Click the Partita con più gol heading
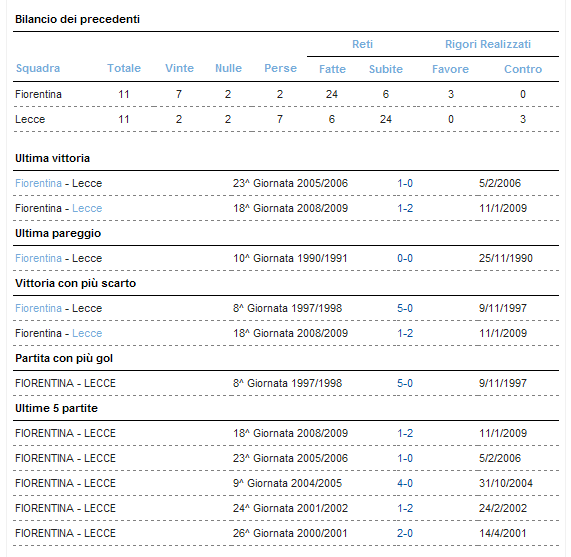This screenshot has height=557, width=571. pos(64,358)
